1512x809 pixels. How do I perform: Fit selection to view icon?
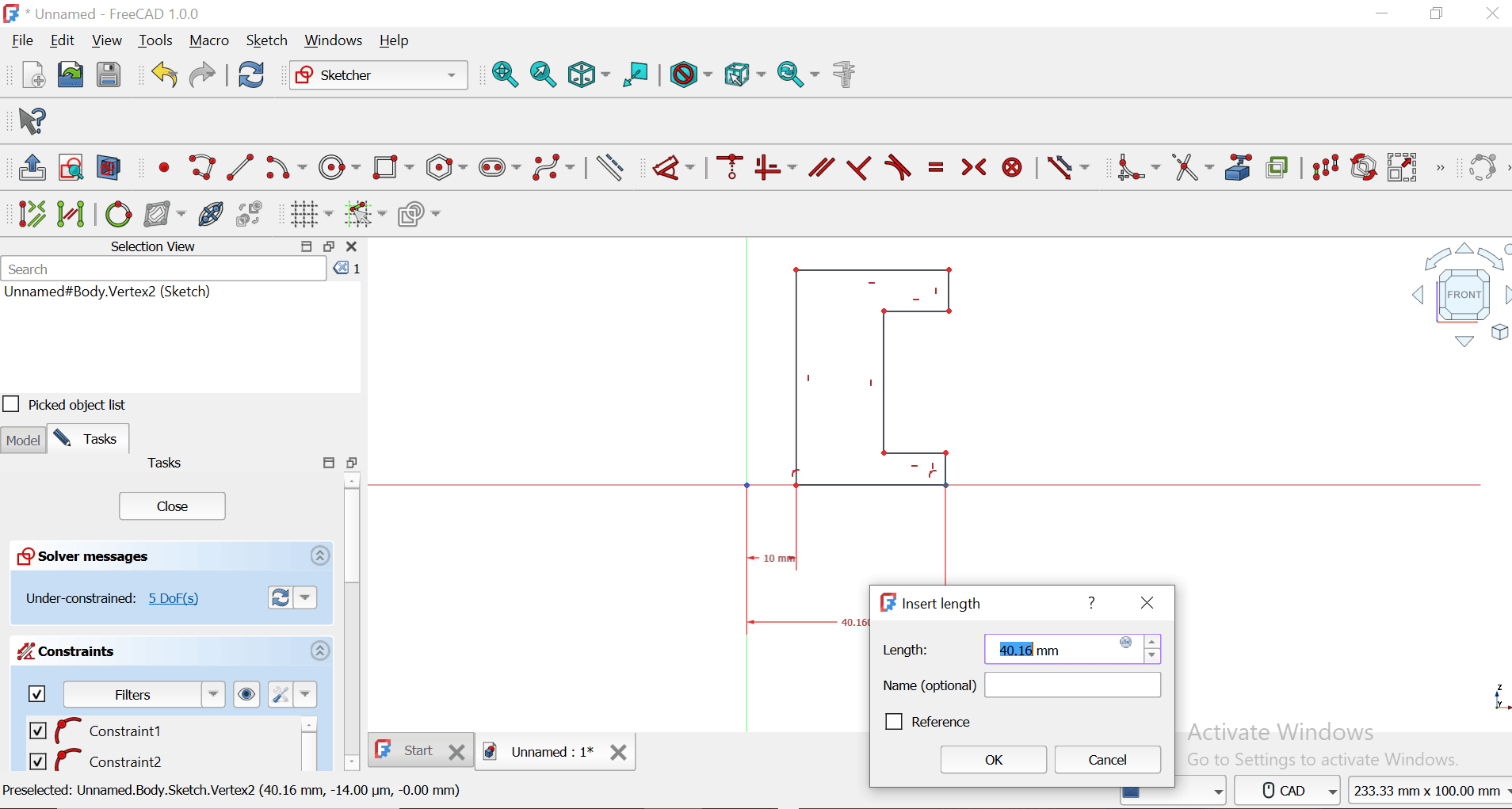pos(543,74)
